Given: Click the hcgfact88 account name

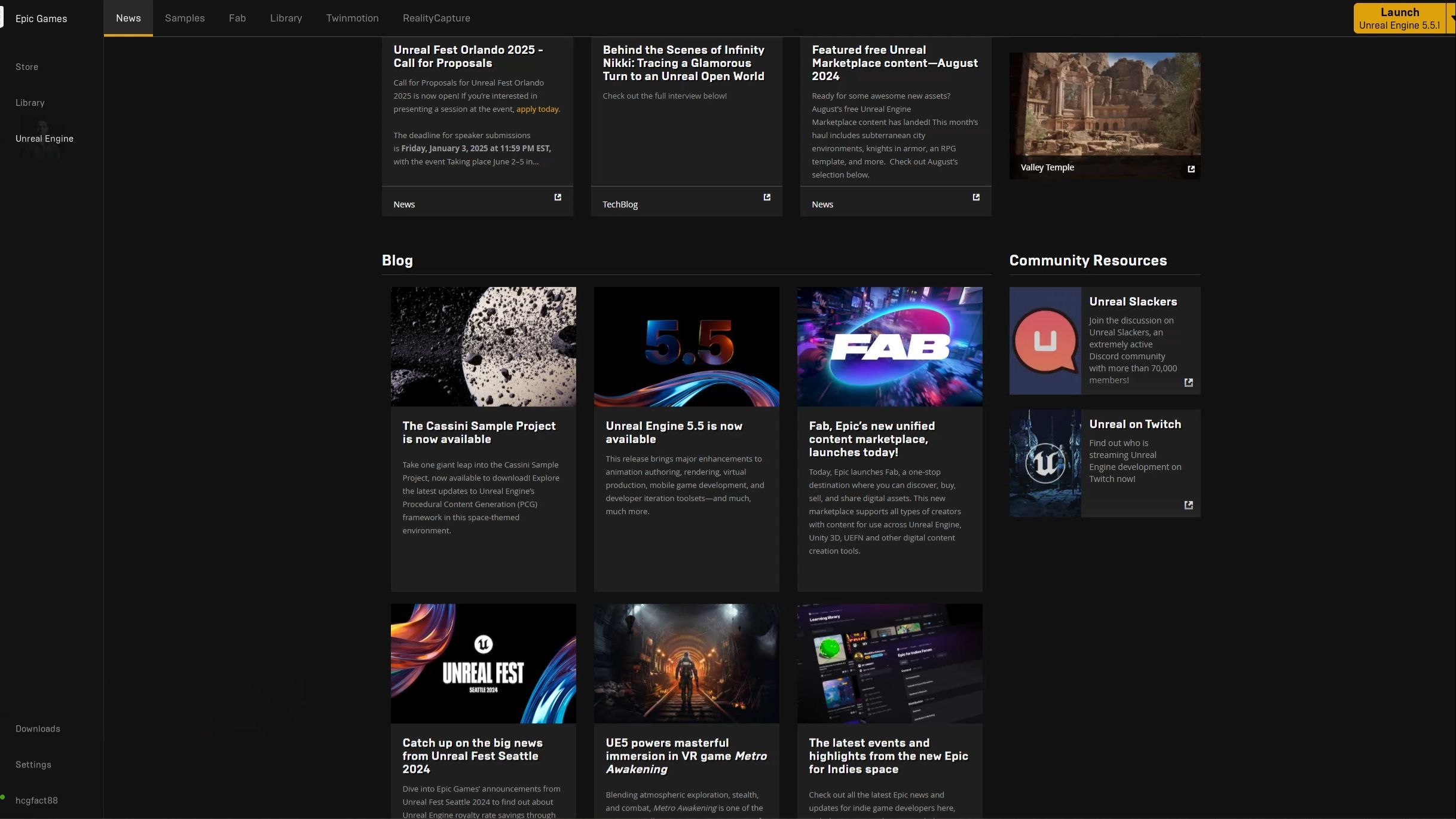Looking at the screenshot, I should [36, 800].
